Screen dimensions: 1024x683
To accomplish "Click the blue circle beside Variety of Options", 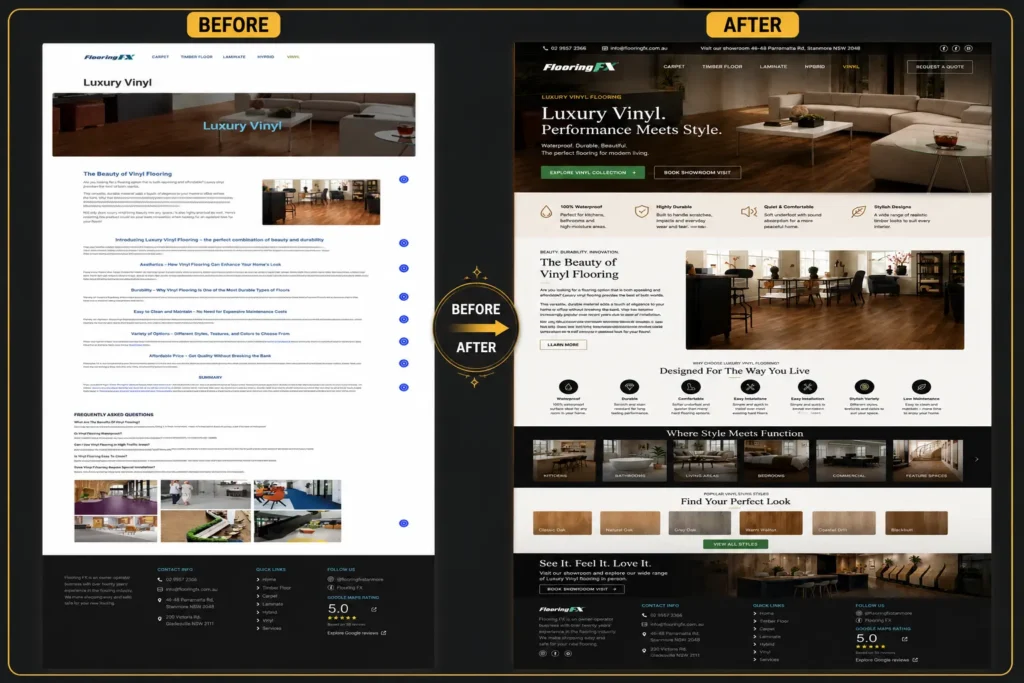I will [404, 342].
